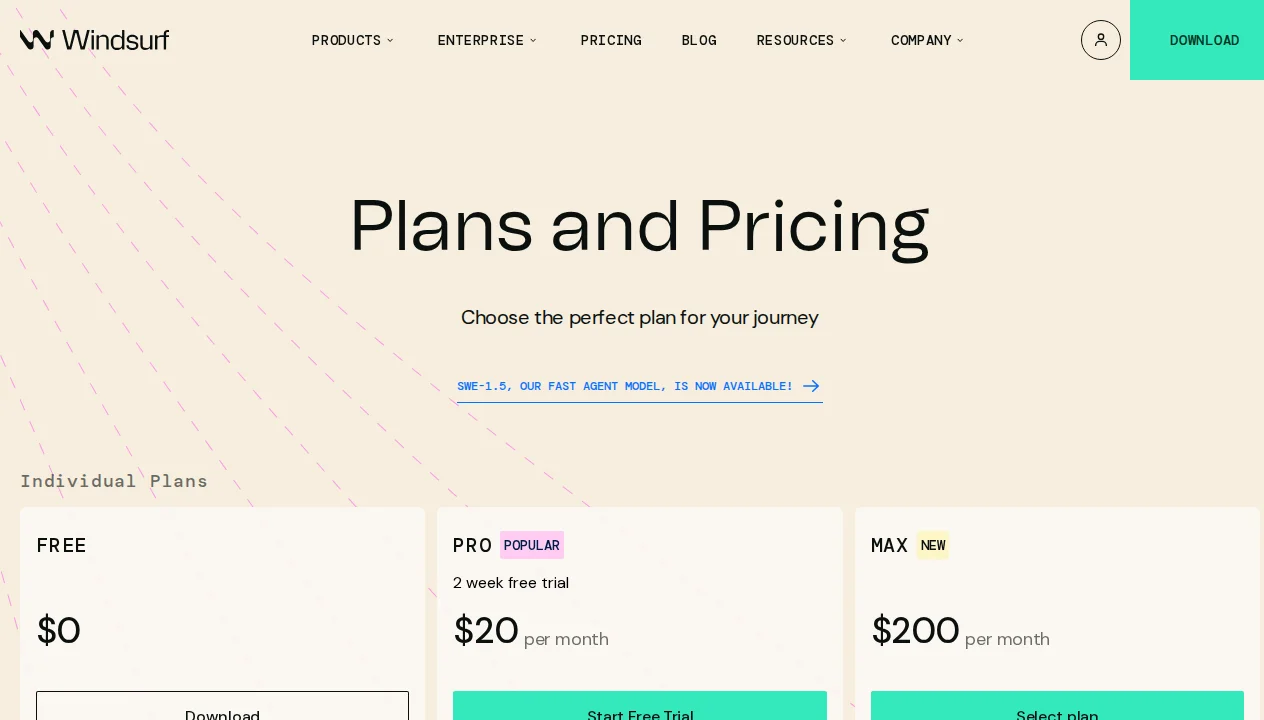Click the Windsurf logo
The image size is (1264, 720).
(x=94, y=40)
